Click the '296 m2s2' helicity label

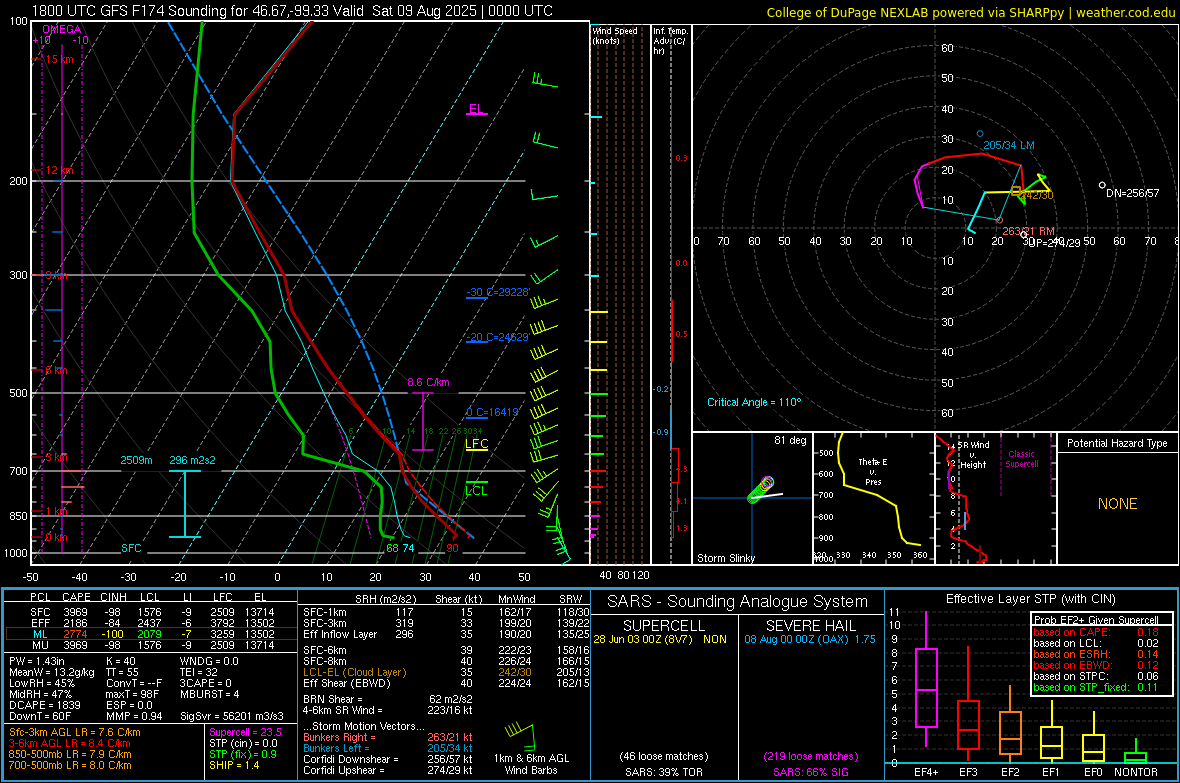click(x=192, y=460)
